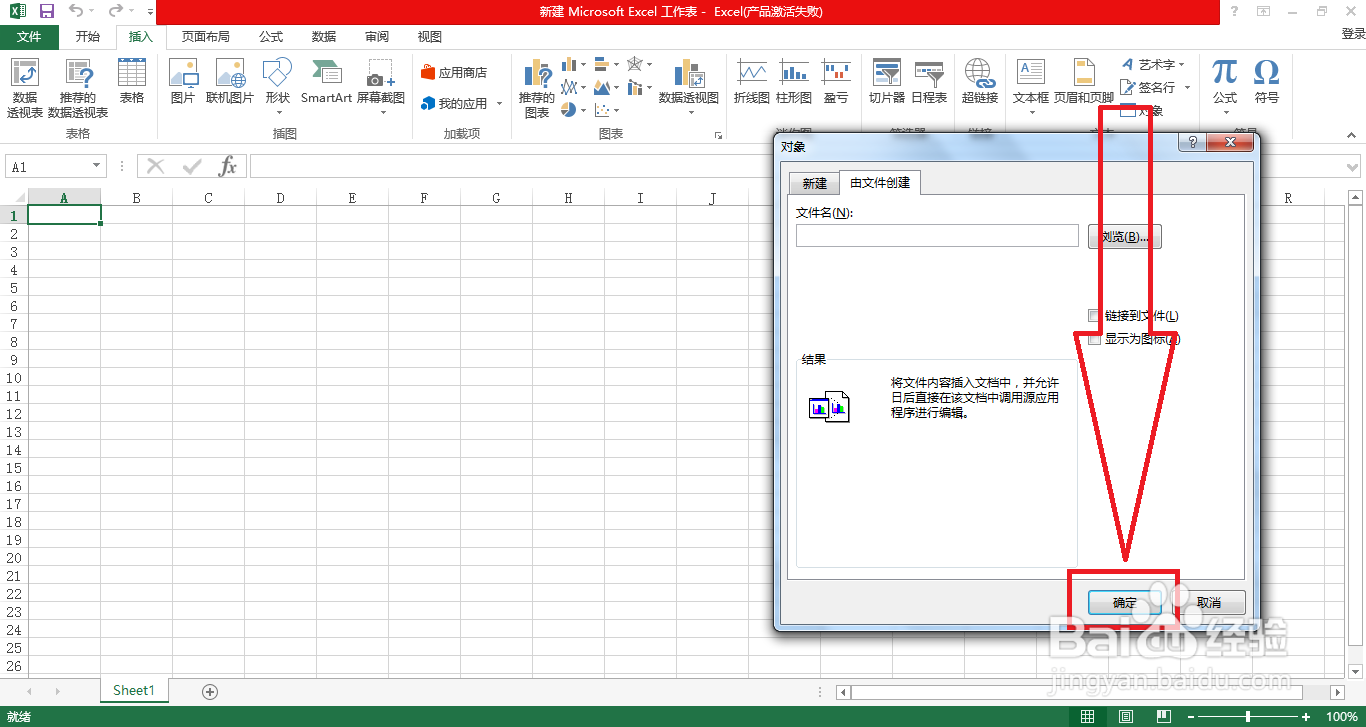The height and width of the screenshot is (727, 1366).
Task: Switch to the Page Layout (页面布局) tab
Action: pos(206,36)
